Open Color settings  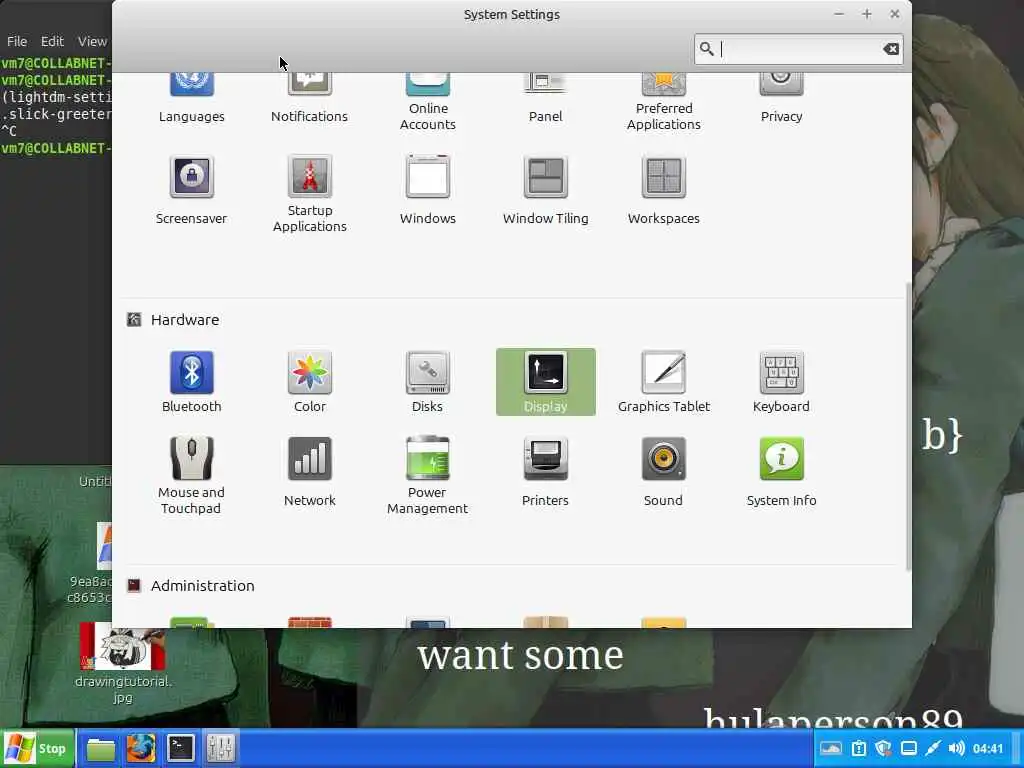(310, 381)
